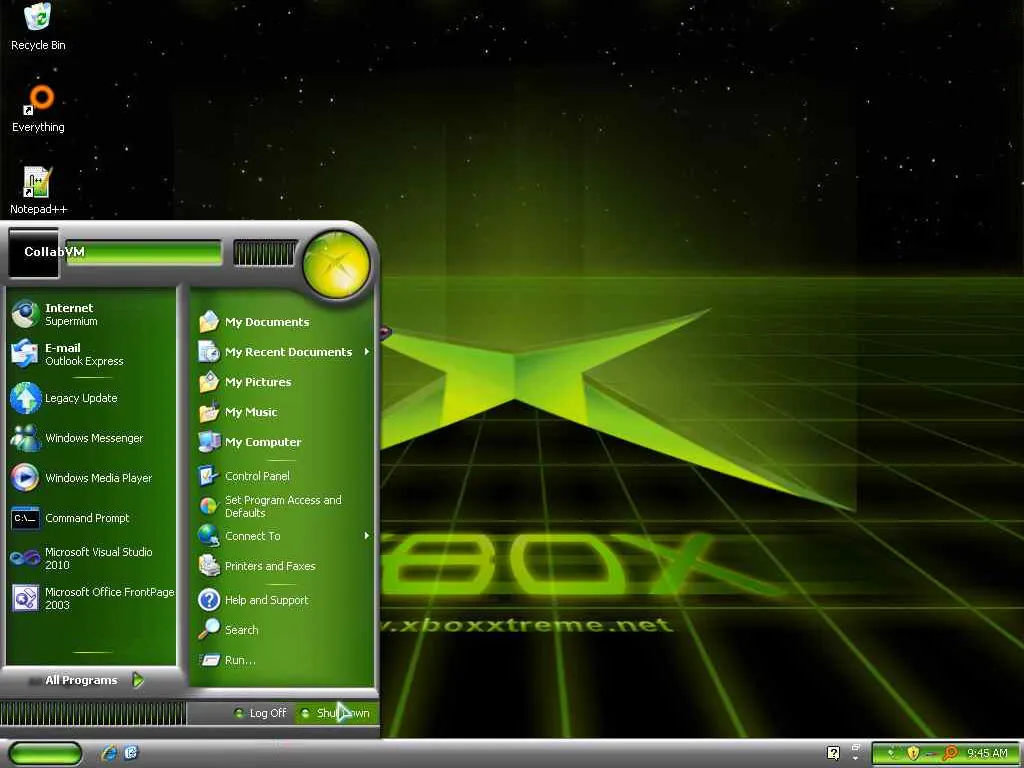This screenshot has height=768, width=1024.
Task: Open the Recycle Bin desktop icon
Action: point(38,27)
